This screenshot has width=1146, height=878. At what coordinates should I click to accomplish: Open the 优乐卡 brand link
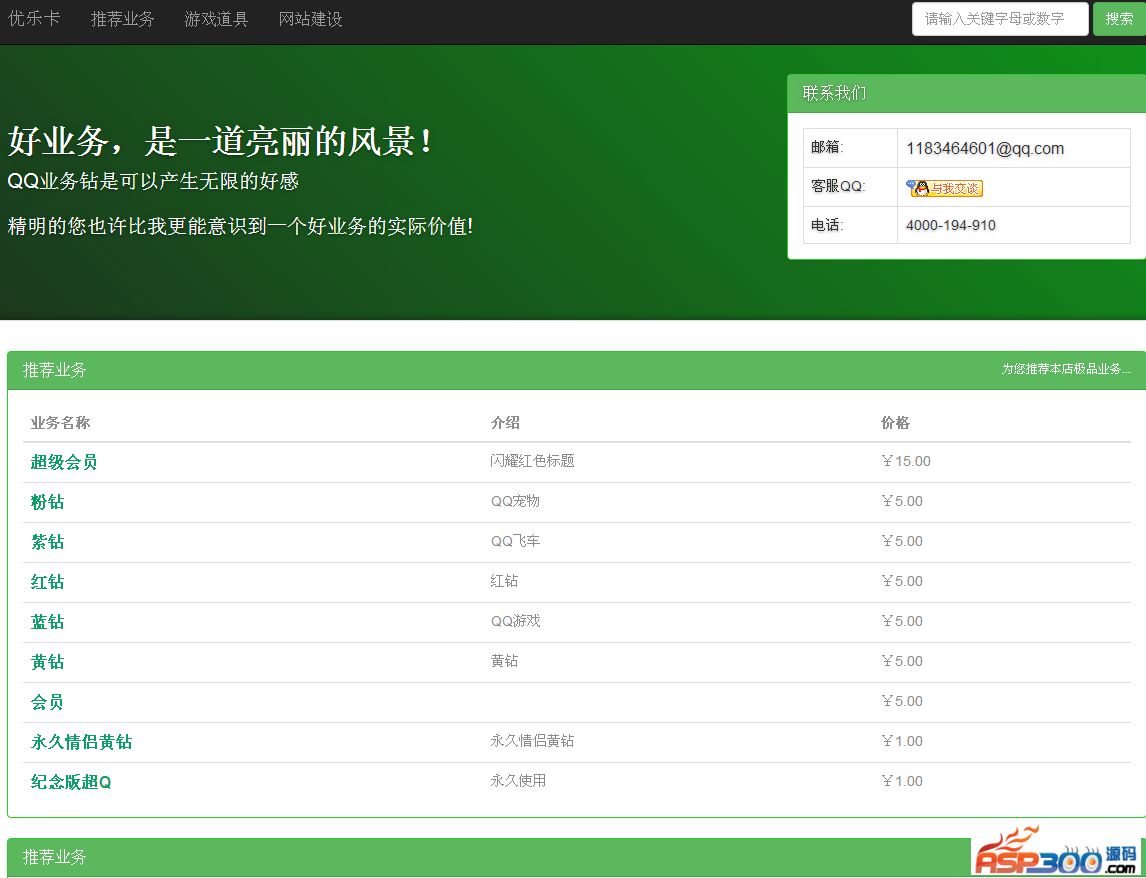point(34,18)
